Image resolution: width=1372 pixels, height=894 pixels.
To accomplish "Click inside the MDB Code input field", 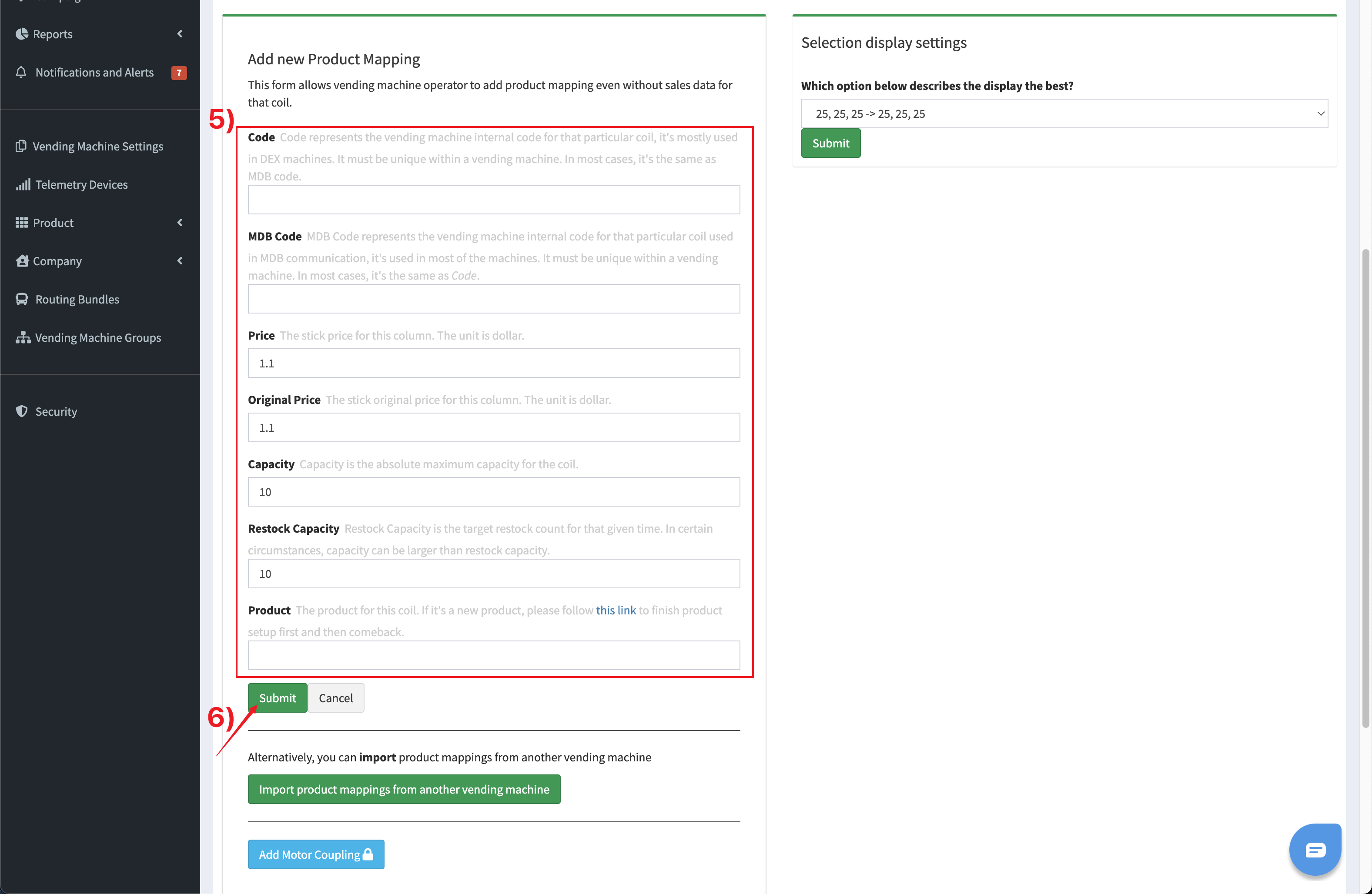I will pyautogui.click(x=493, y=299).
